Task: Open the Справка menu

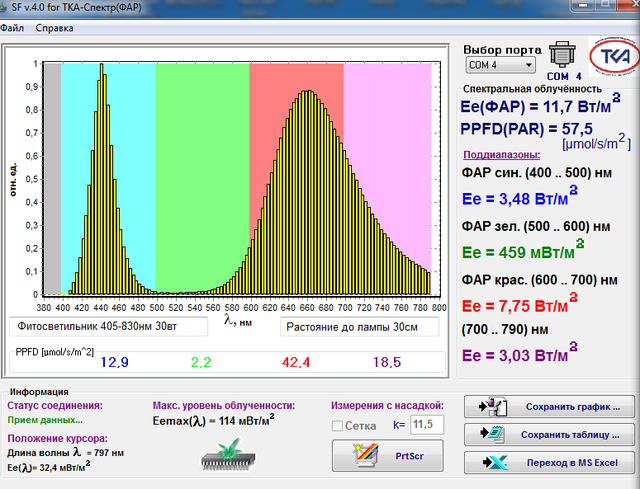Action: click(54, 28)
